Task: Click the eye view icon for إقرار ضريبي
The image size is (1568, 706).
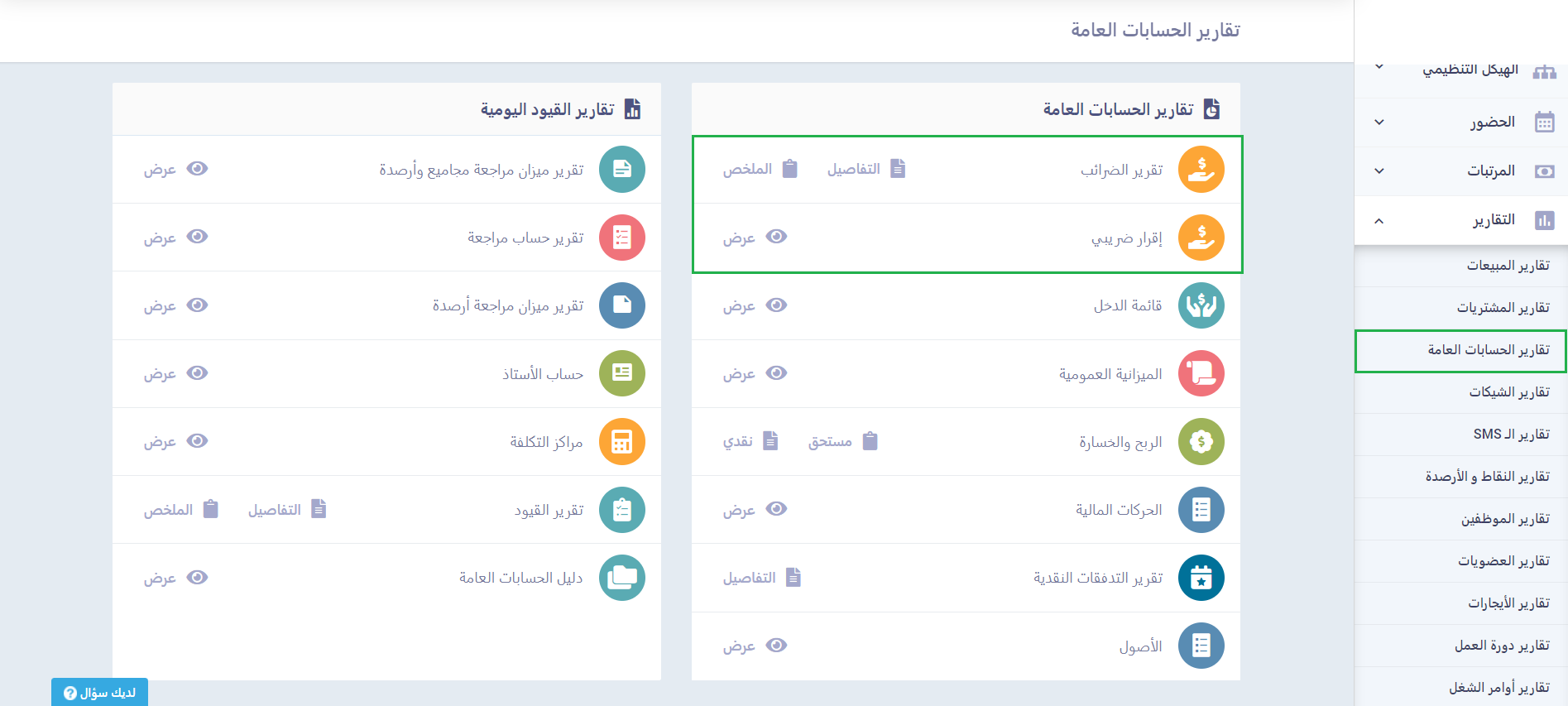Action: click(776, 237)
